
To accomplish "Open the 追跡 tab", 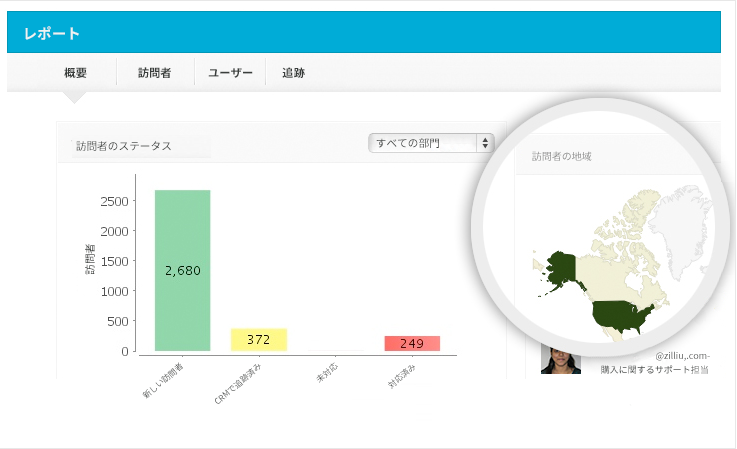I will [293, 73].
